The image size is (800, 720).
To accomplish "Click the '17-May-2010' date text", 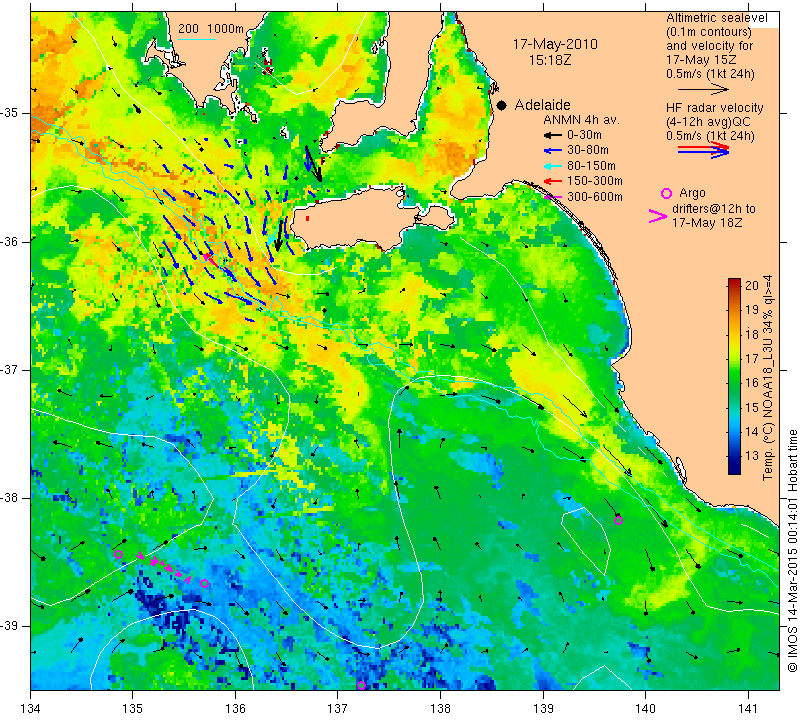I will point(555,44).
